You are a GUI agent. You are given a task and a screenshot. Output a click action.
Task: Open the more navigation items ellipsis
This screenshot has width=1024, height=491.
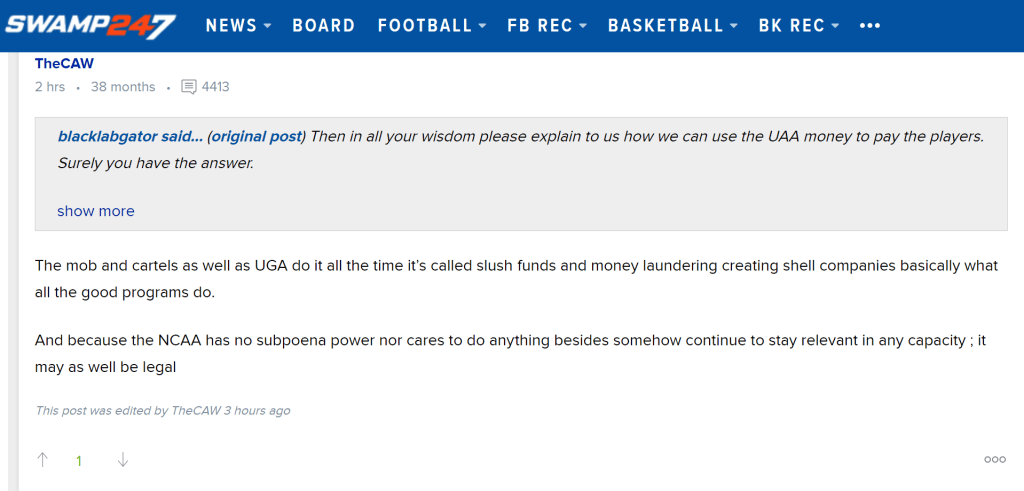870,26
